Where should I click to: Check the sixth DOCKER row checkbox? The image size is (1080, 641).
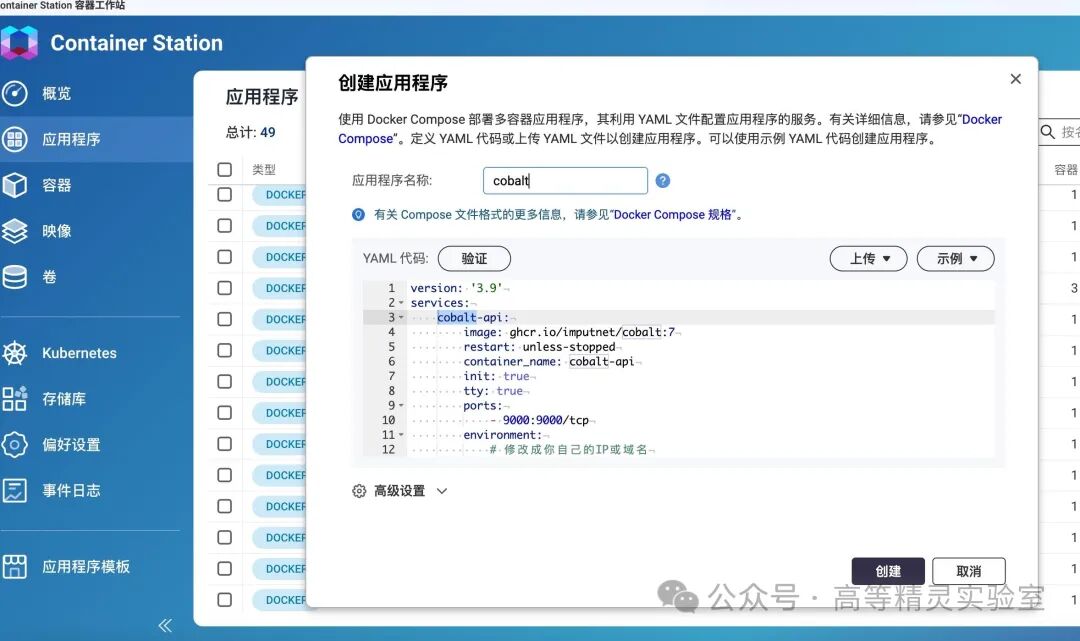point(225,350)
